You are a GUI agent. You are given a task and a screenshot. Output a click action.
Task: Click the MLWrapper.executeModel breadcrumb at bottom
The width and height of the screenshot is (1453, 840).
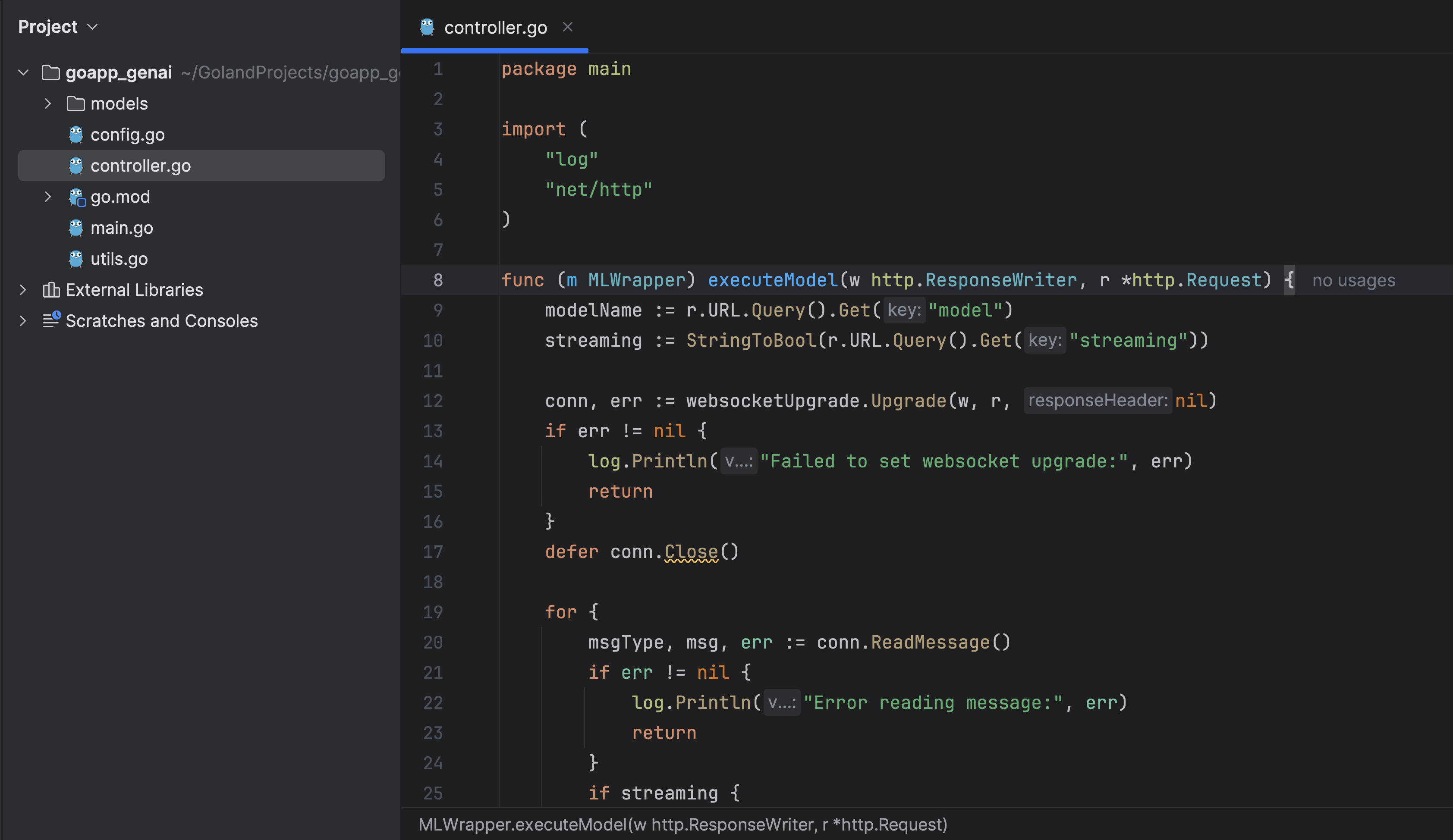point(682,824)
